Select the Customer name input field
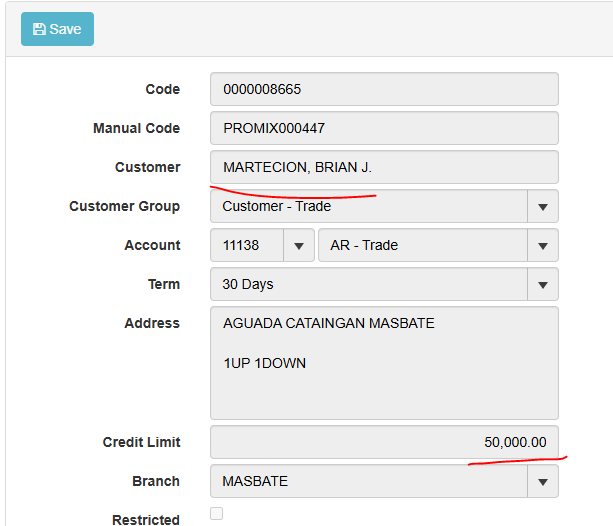This screenshot has width=613, height=526. tap(384, 167)
